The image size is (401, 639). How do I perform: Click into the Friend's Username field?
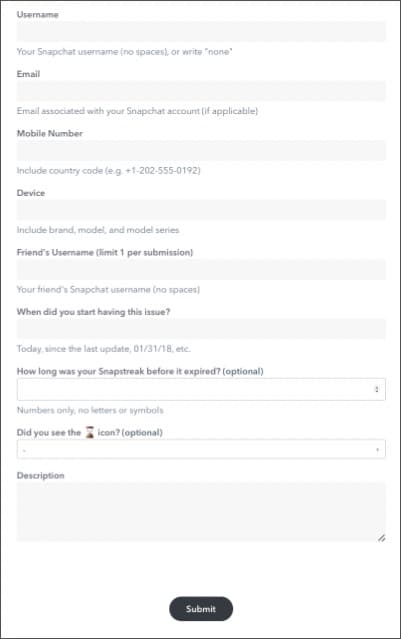pos(201,269)
